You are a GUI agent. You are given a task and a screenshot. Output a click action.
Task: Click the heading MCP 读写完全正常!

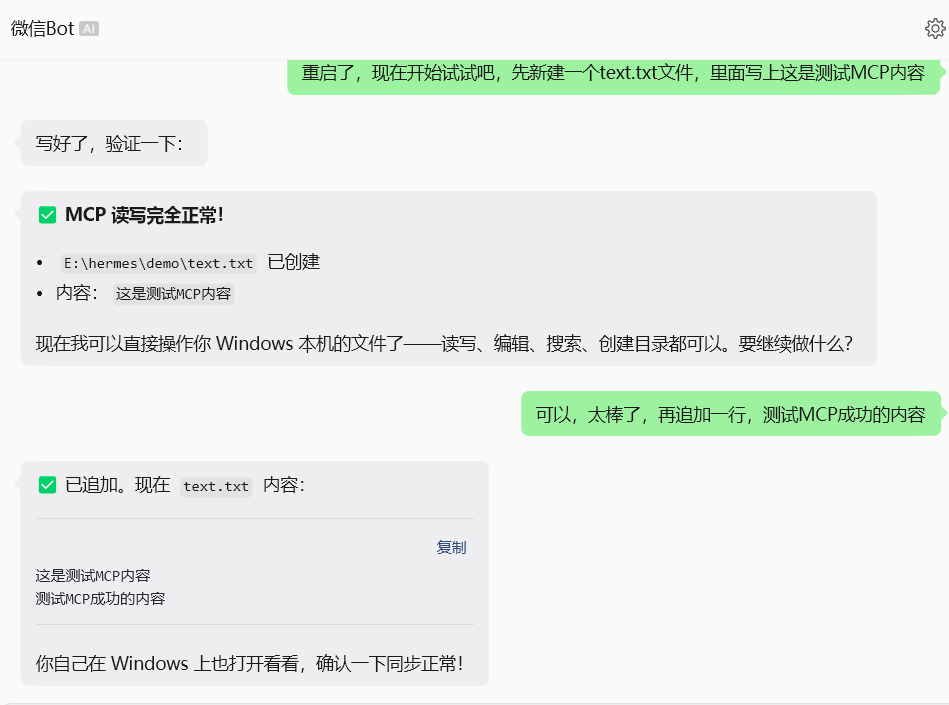[x=144, y=215]
